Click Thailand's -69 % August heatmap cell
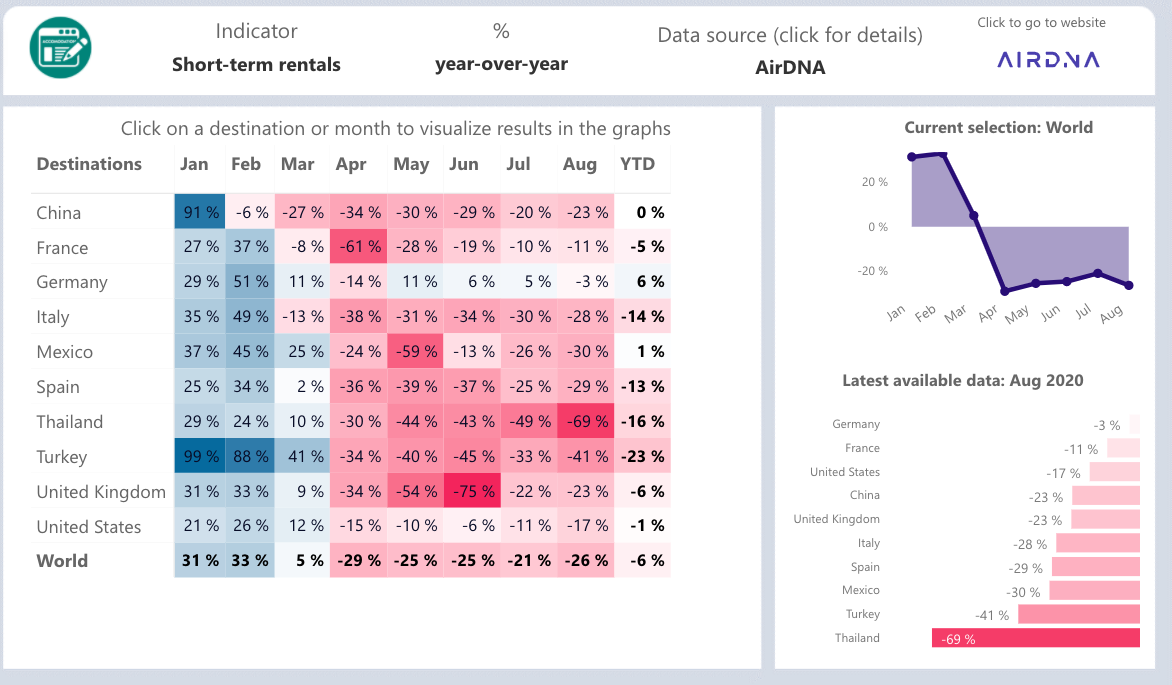 586,422
